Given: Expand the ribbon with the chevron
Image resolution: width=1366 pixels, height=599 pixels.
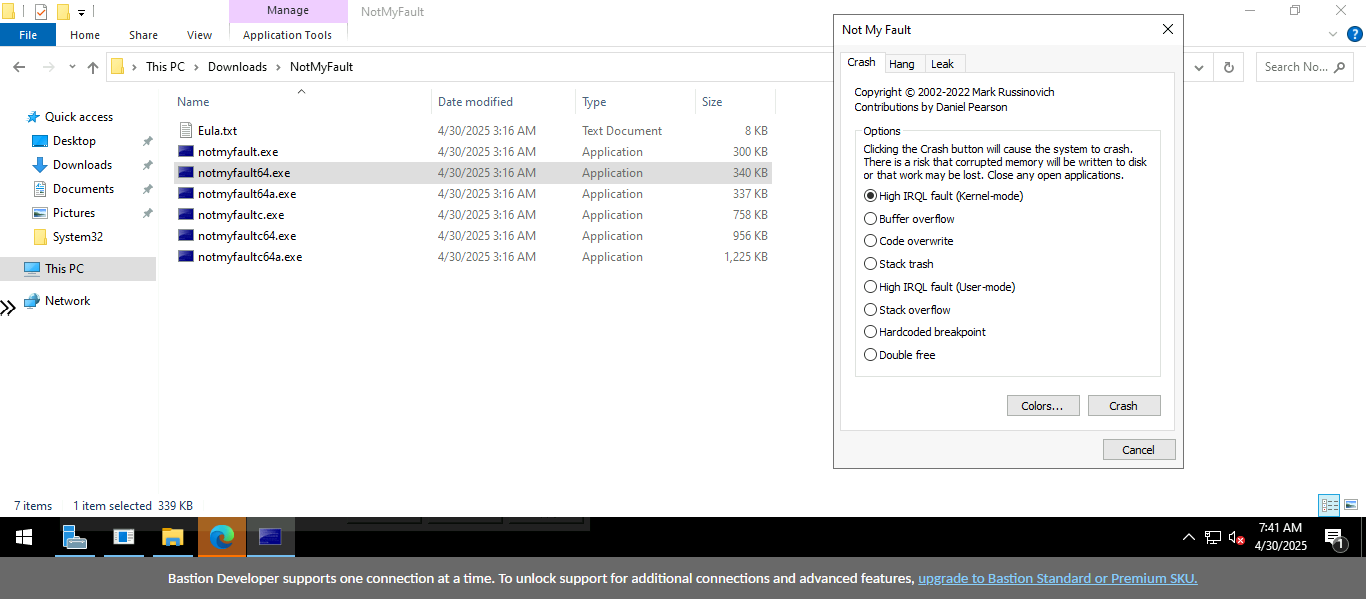Looking at the screenshot, I should pyautogui.click(x=1332, y=35).
